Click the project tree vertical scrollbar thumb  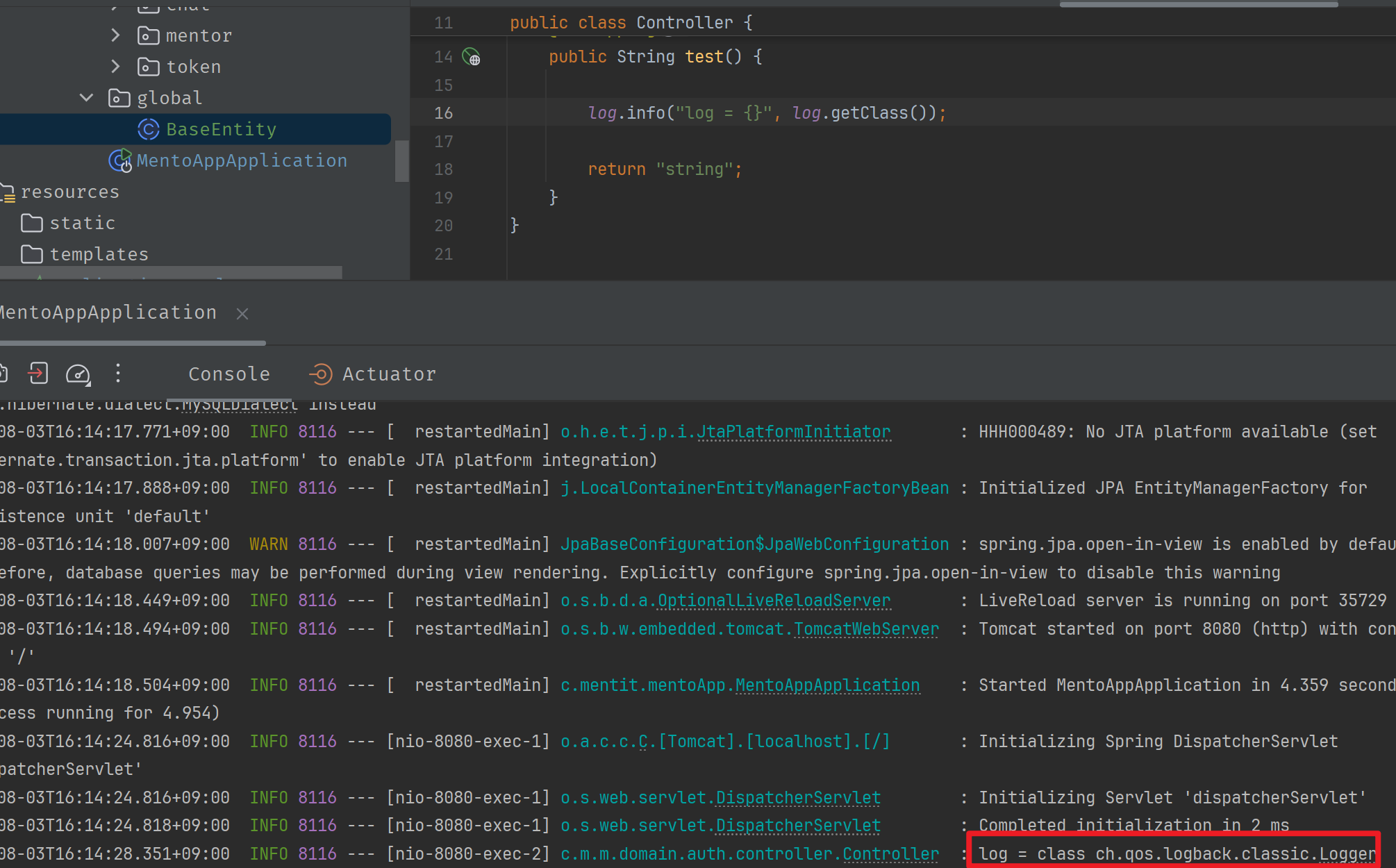click(x=401, y=161)
